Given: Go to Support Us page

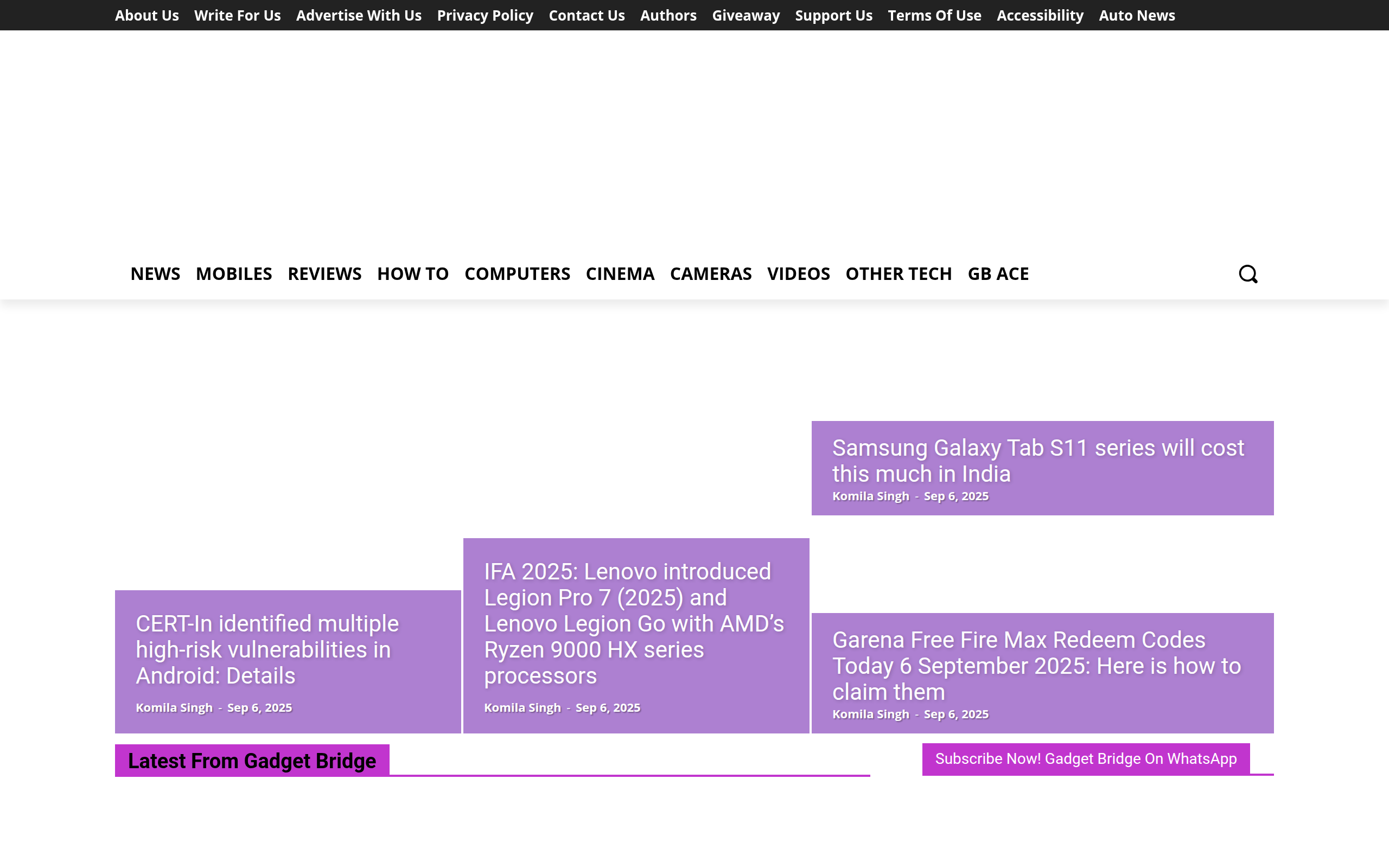Looking at the screenshot, I should pyautogui.click(x=833, y=16).
